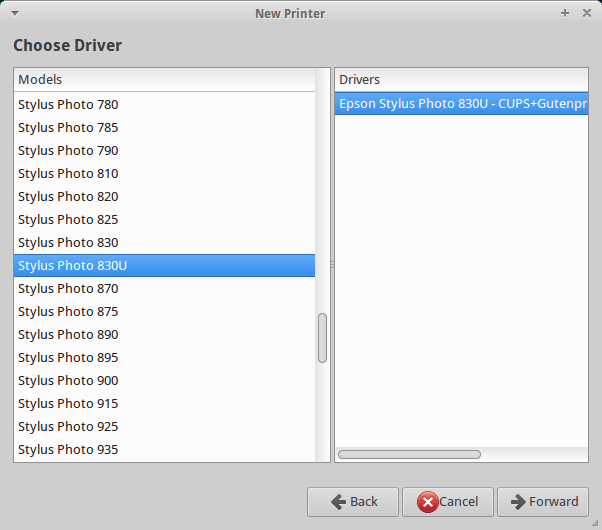Image resolution: width=602 pixels, height=530 pixels.
Task: Click the Drivers horizontal scrollbar handle
Action: click(x=409, y=454)
